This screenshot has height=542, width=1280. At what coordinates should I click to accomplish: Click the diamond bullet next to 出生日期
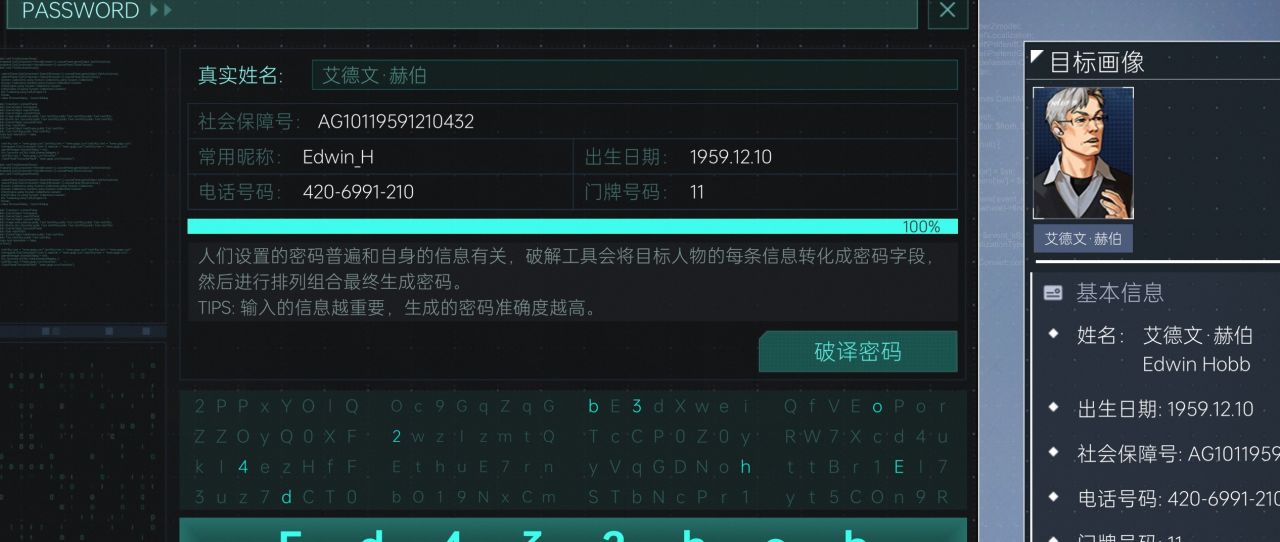[1053, 407]
